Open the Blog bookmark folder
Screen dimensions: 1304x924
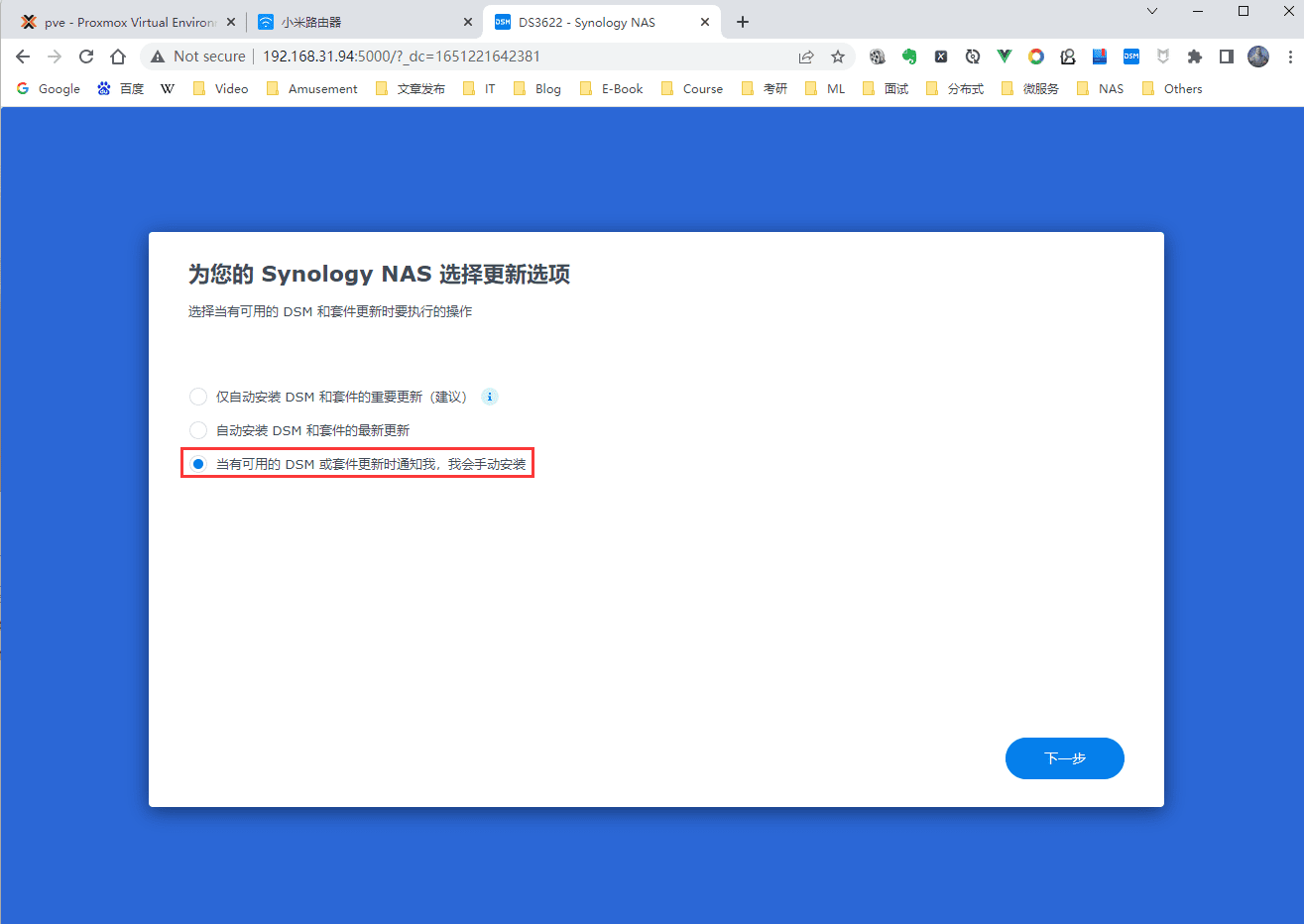[x=537, y=89]
